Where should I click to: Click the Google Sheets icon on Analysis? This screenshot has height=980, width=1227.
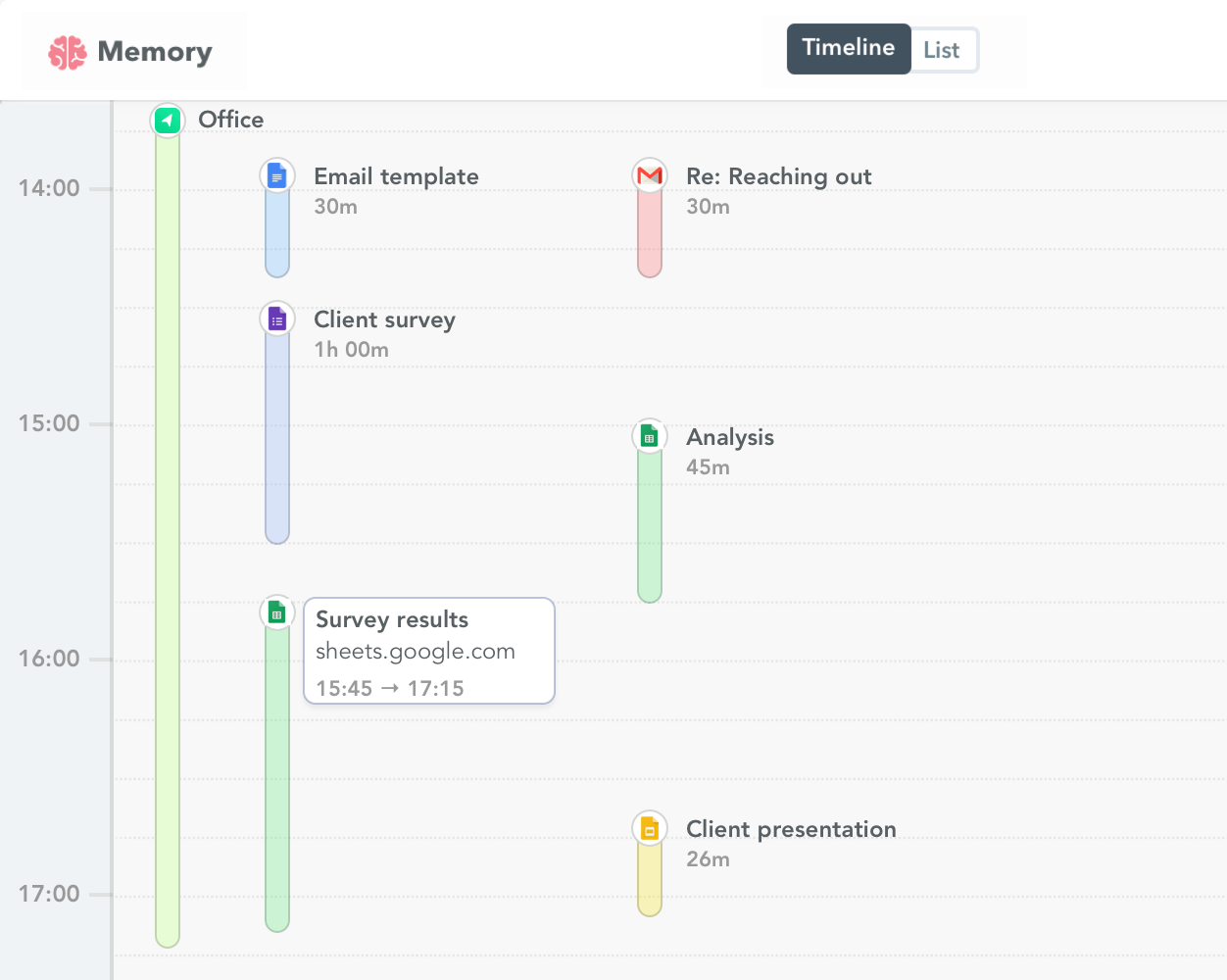click(x=649, y=435)
